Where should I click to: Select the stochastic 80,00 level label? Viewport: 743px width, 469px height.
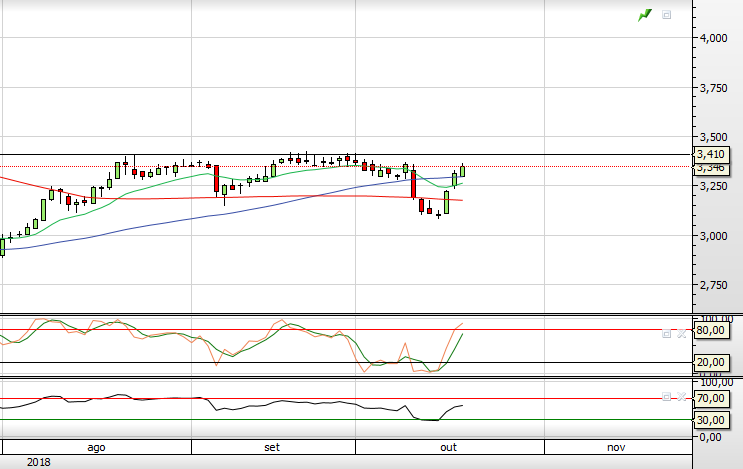click(x=710, y=330)
